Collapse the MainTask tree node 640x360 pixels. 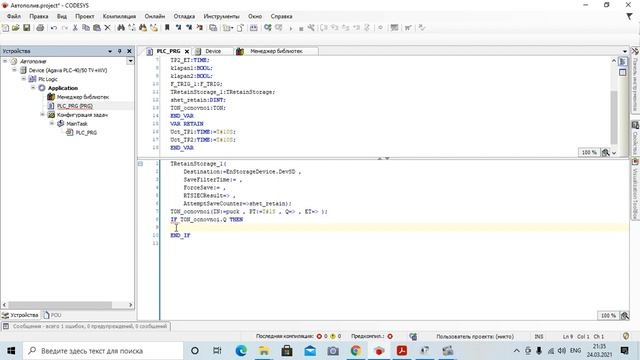pos(52,124)
